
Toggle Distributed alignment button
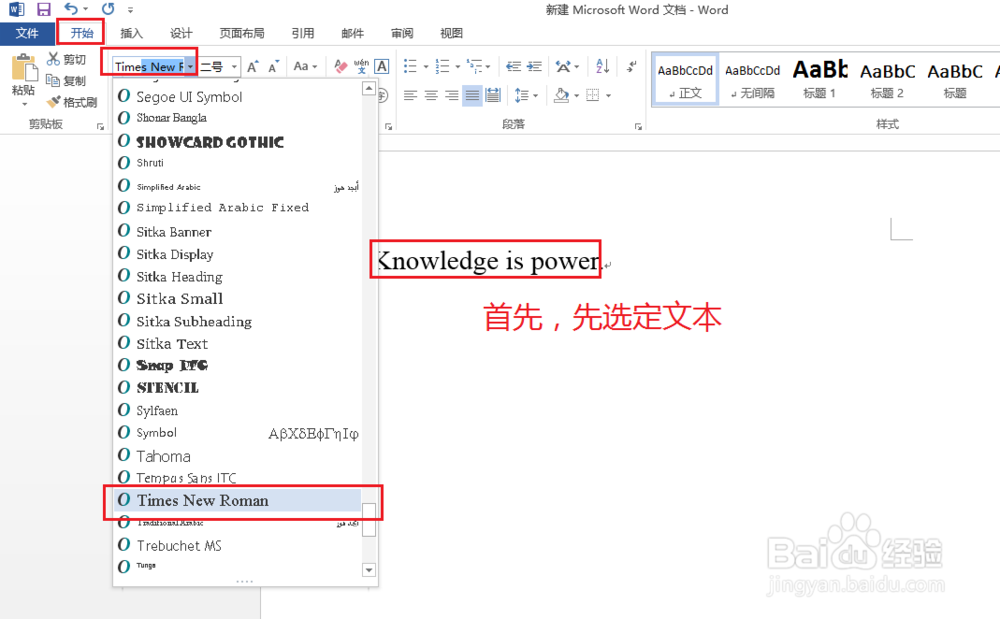pos(492,96)
